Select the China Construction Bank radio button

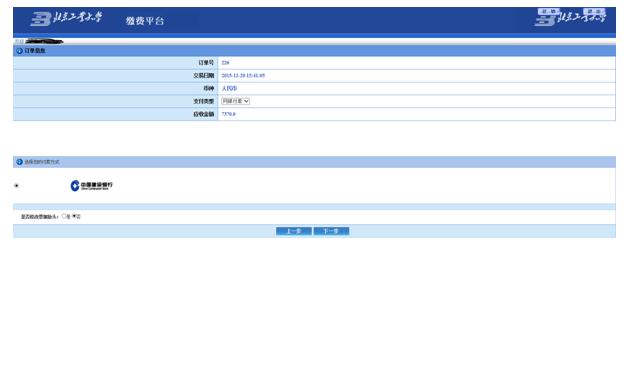click(x=17, y=186)
